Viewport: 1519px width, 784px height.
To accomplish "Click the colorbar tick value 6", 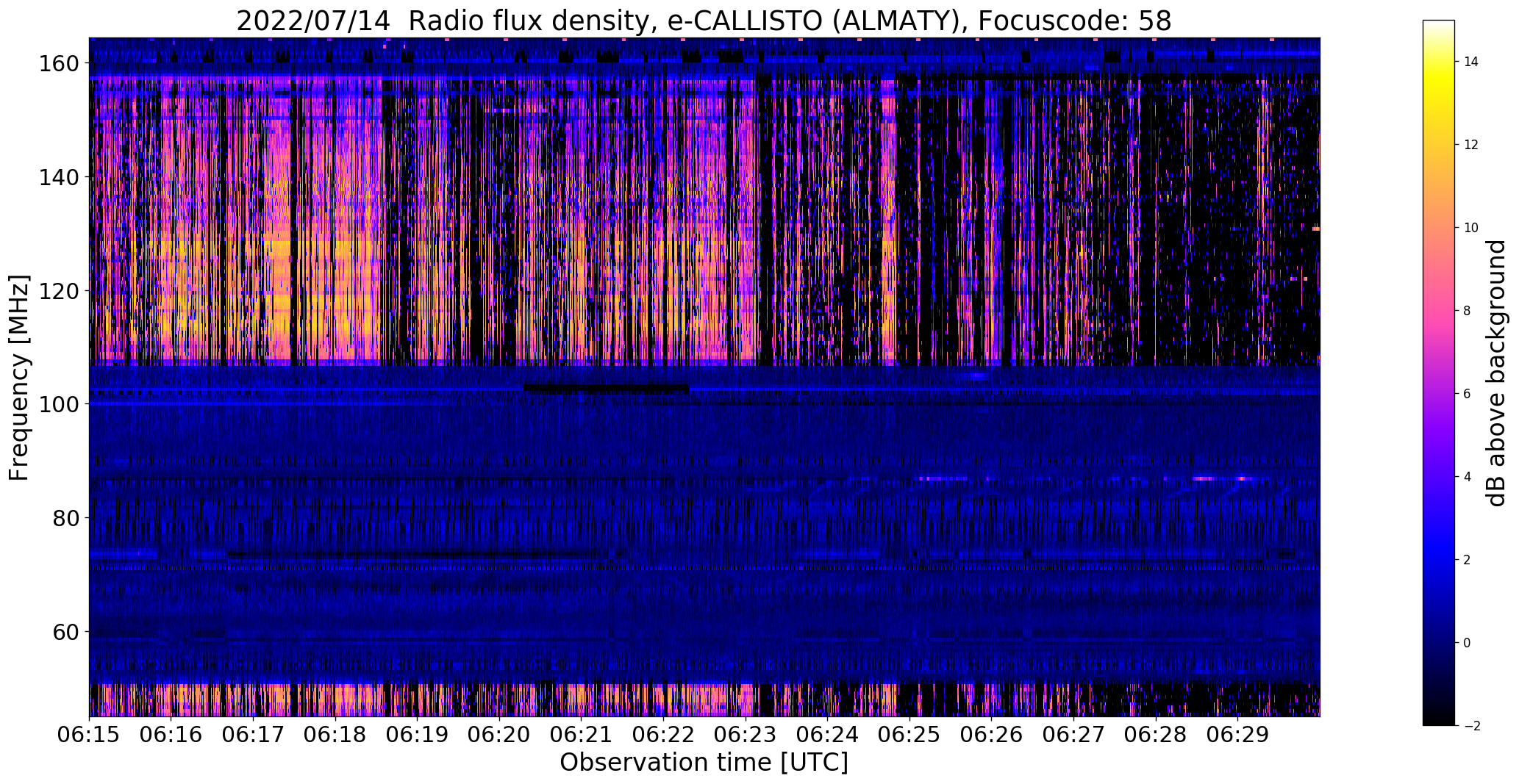I will pos(1468,394).
